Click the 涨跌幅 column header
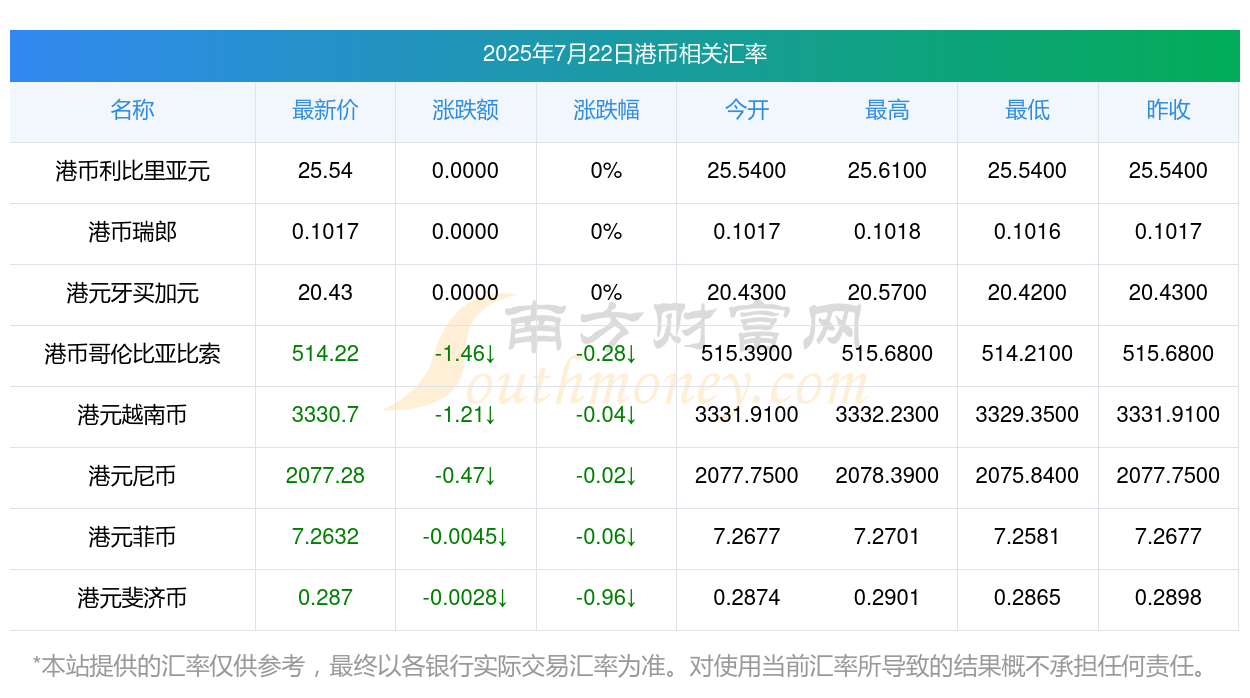The image size is (1250, 698). (606, 110)
